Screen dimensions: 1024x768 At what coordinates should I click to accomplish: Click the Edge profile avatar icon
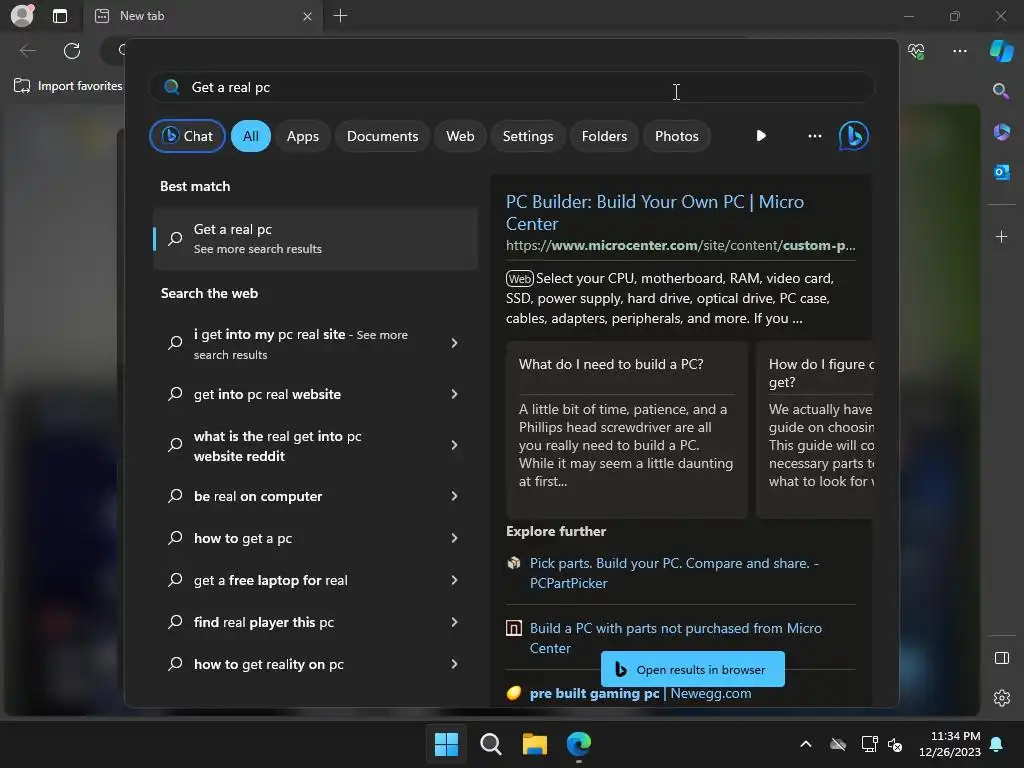(x=22, y=15)
